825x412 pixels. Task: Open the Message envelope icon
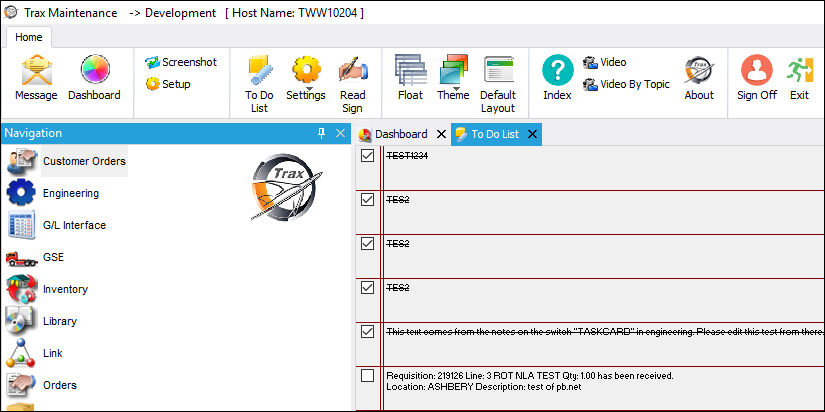(36, 70)
